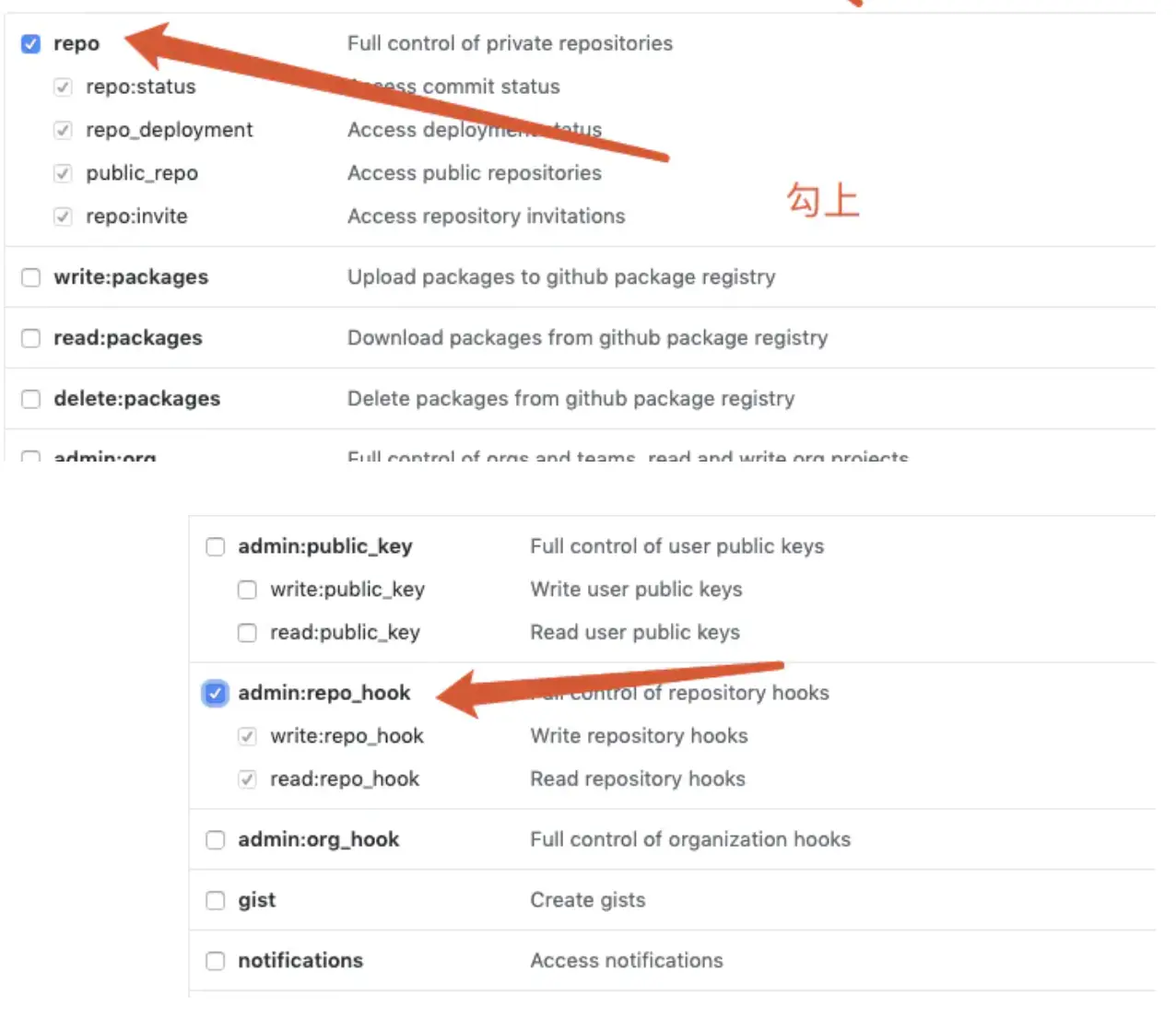Screen dimensions: 1176x1030
Task: Check the read:public_key checkbox
Action: tap(247, 633)
